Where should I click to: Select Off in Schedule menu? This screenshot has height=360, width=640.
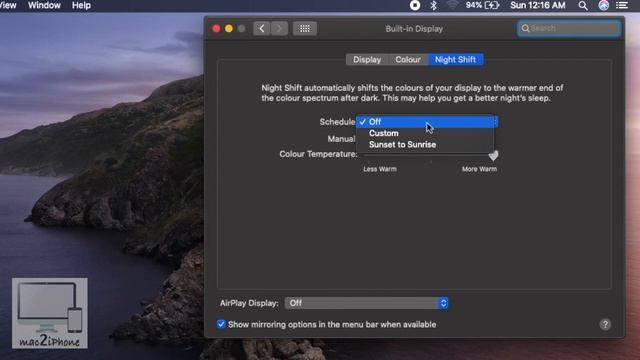pyautogui.click(x=425, y=122)
